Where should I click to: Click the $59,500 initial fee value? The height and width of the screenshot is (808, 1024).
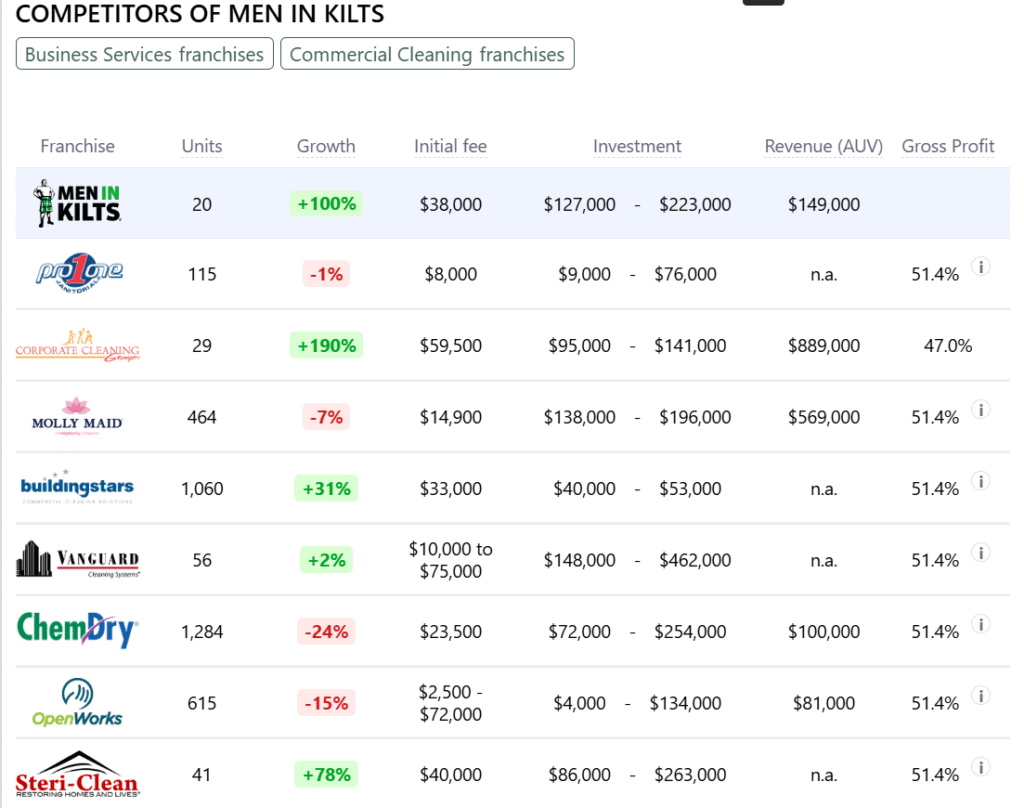pos(451,346)
